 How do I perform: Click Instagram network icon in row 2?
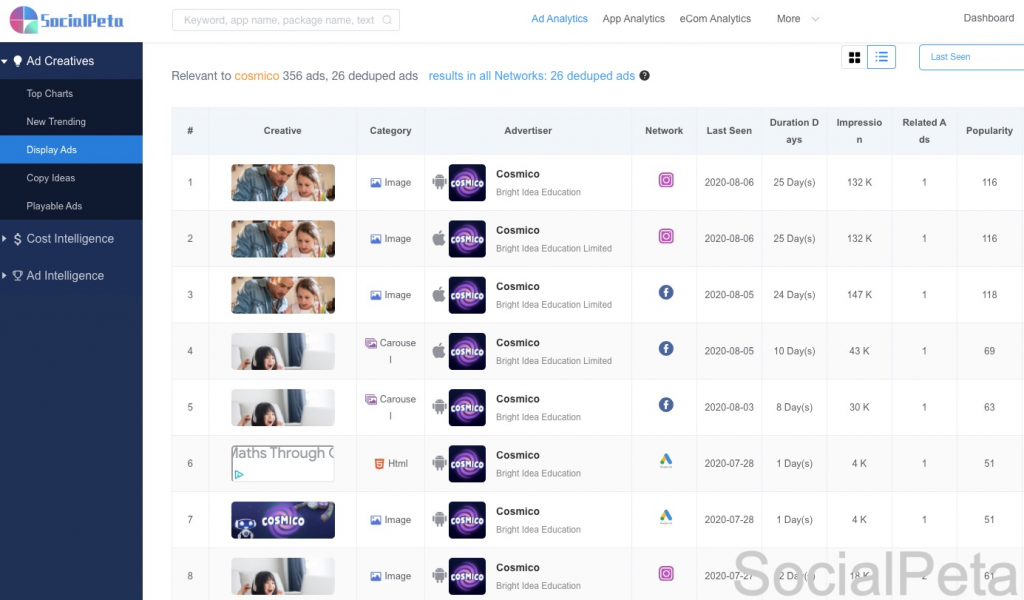665,236
